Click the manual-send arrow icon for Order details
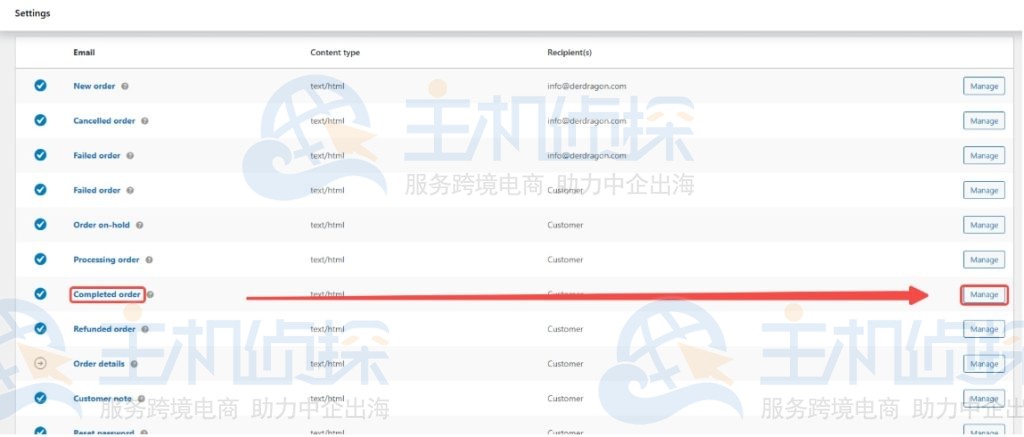 [40, 363]
